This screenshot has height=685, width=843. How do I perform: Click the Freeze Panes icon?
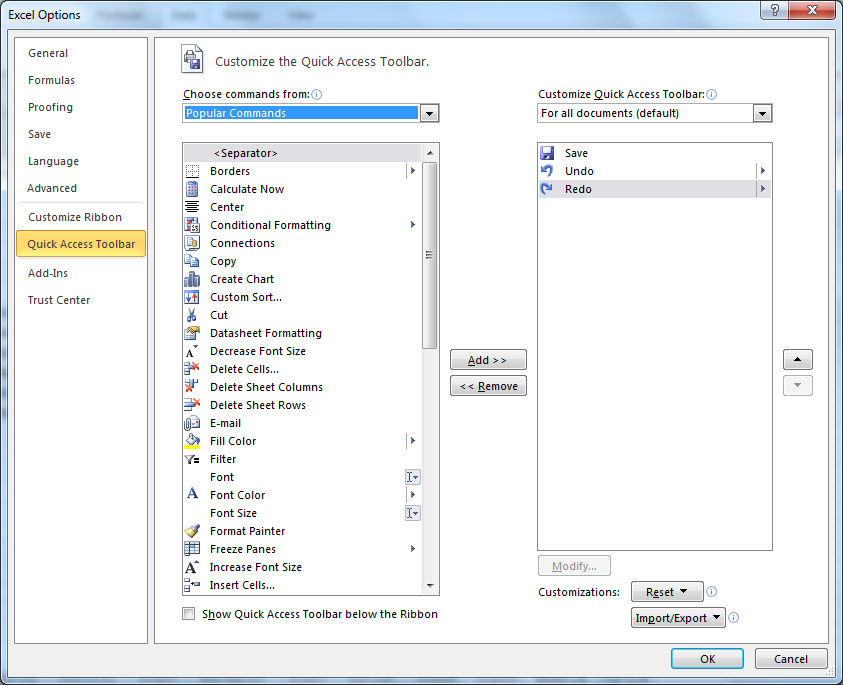coord(192,549)
